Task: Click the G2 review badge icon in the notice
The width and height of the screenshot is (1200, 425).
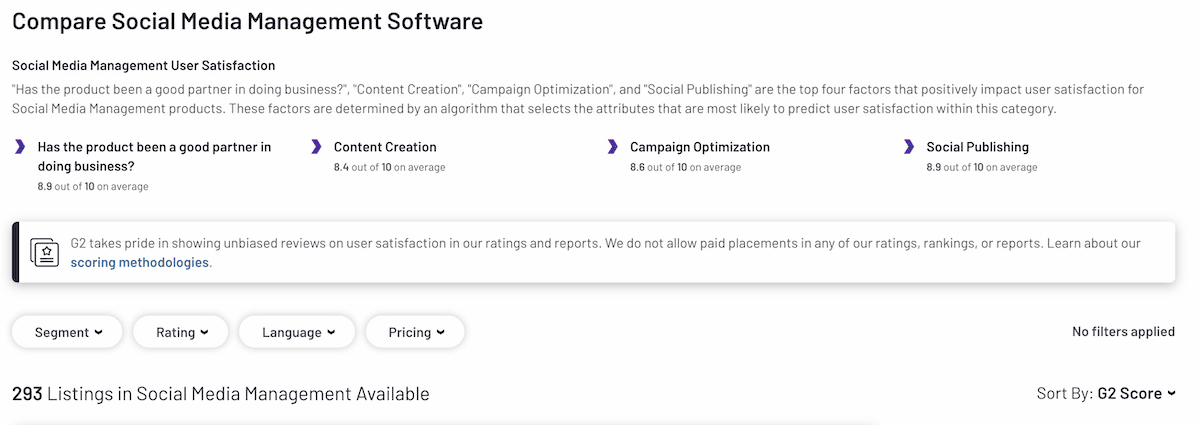Action: point(44,252)
